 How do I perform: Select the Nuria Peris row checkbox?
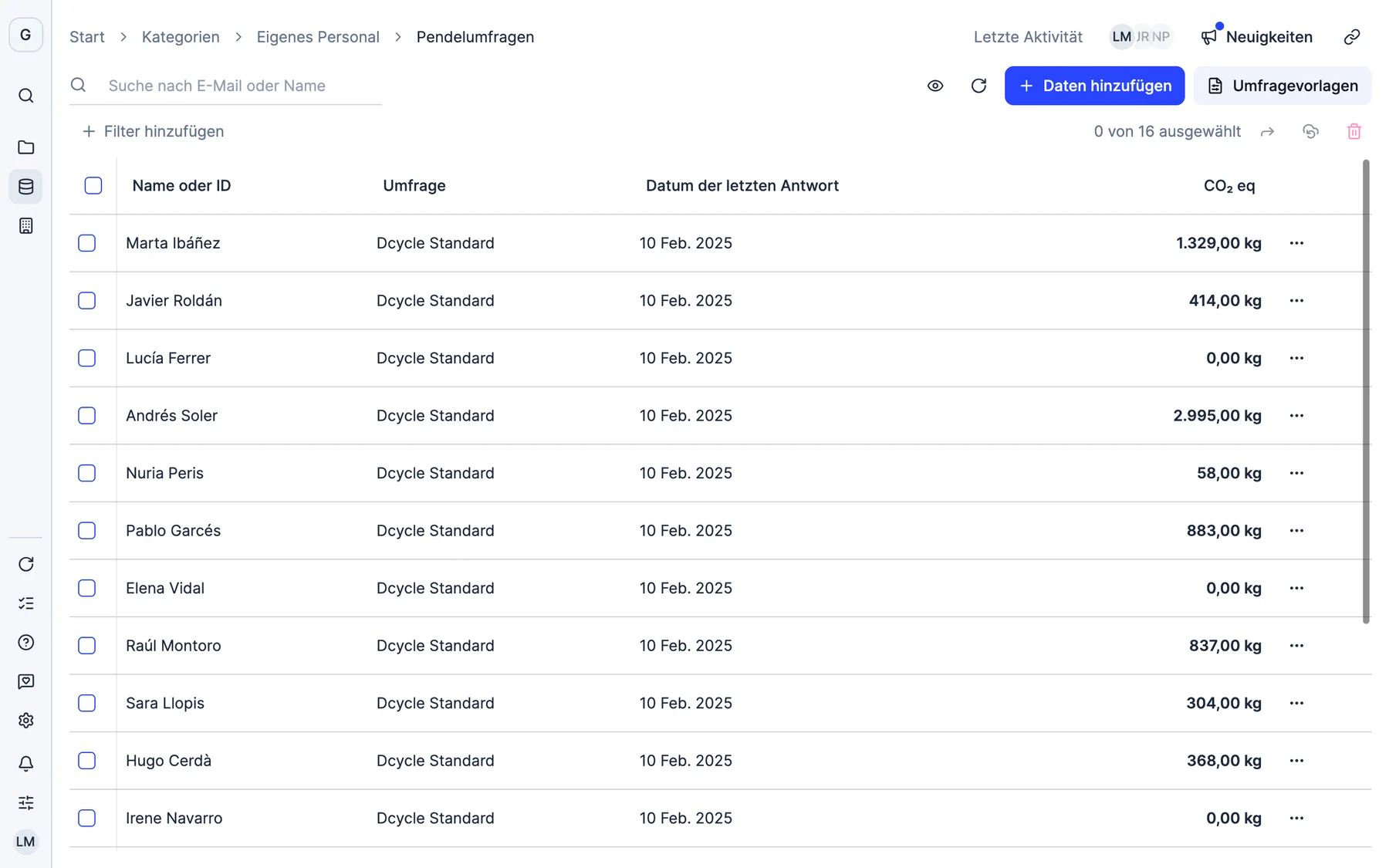(87, 473)
